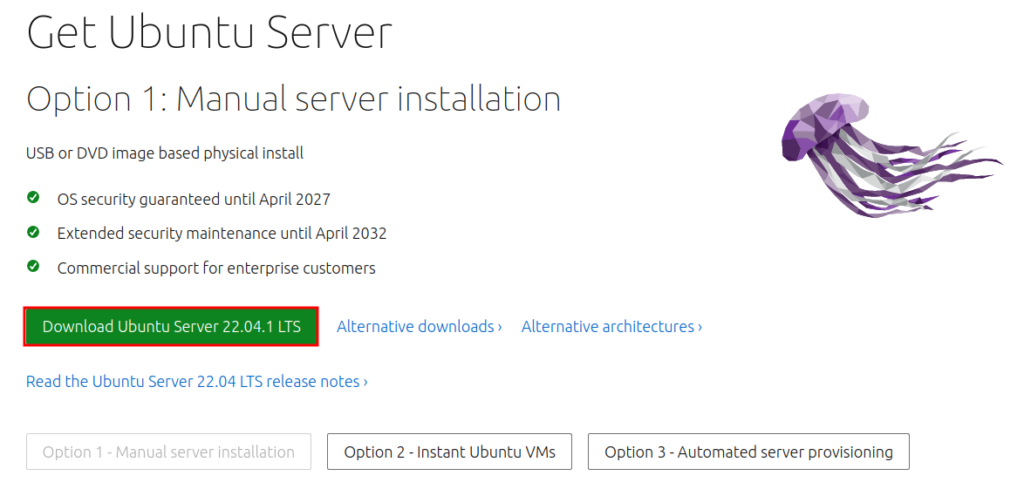Open the Alternative downloads link

pos(417,327)
